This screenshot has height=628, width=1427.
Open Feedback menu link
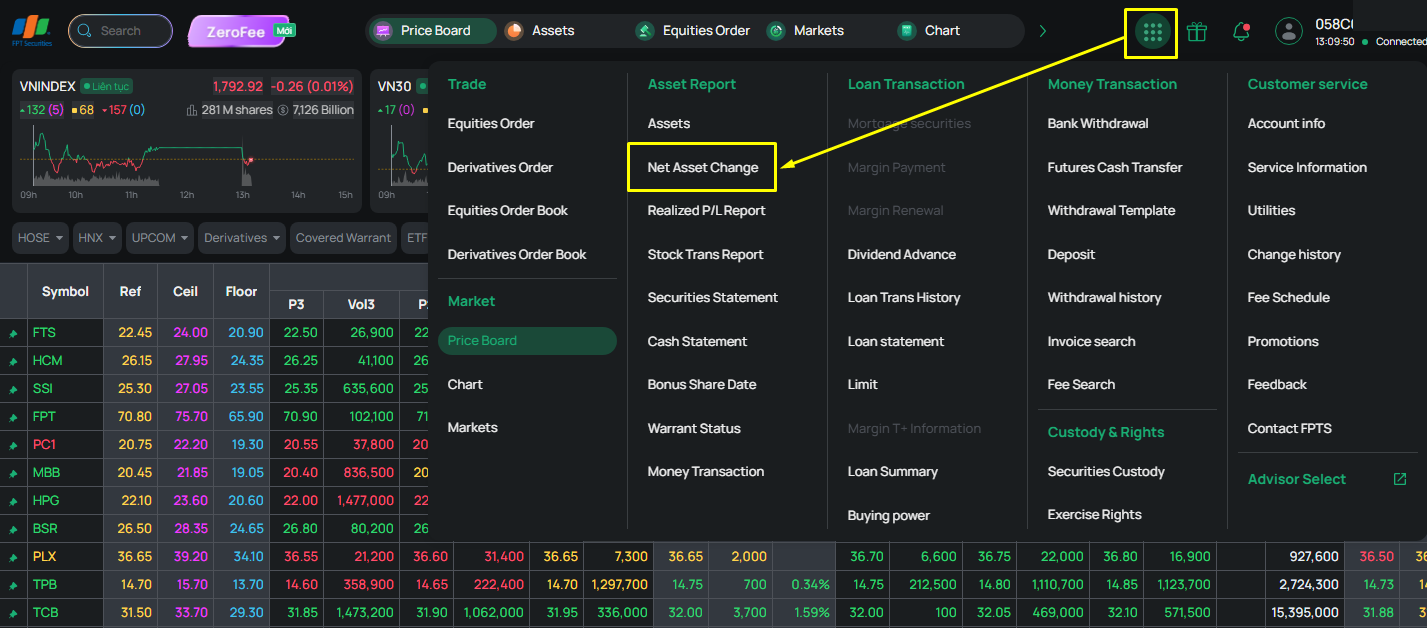coord(1277,385)
